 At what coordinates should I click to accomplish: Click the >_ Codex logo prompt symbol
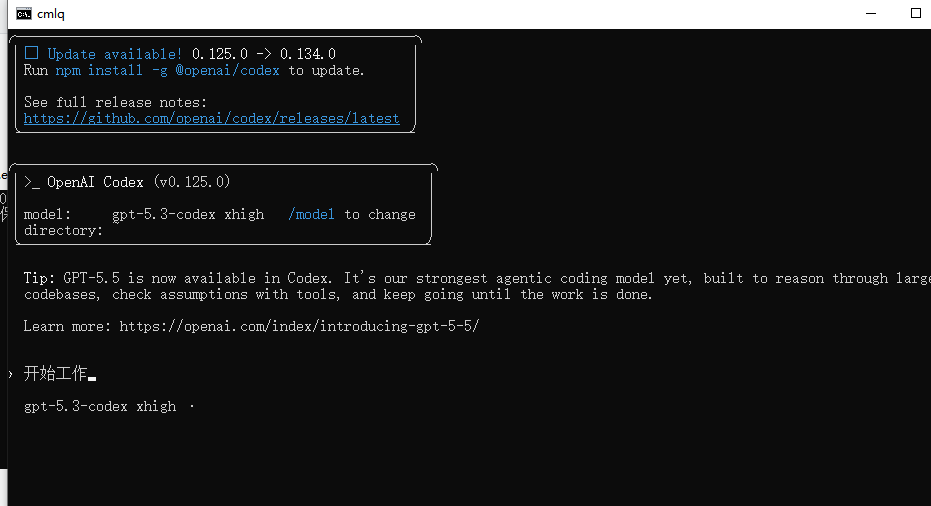click(x=32, y=182)
